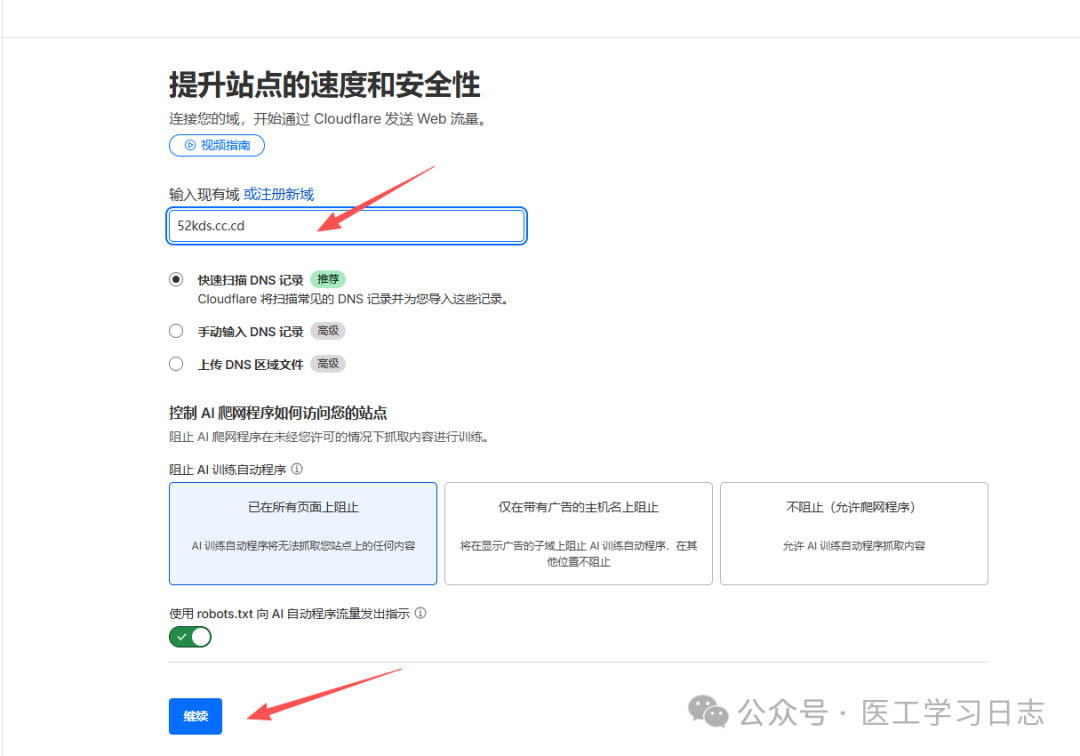The image size is (1080, 756).
Task: Click the green checkmark inside the toggle
Action: coord(182,636)
